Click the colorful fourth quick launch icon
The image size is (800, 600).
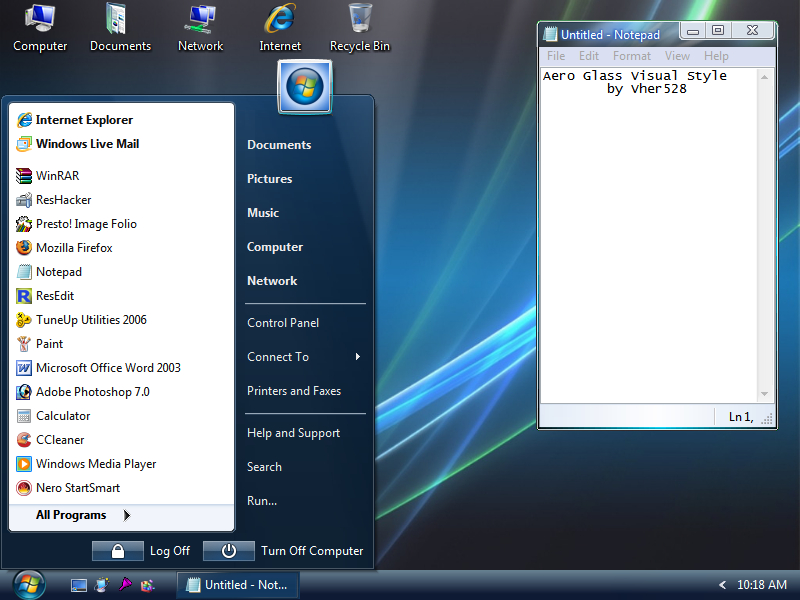pos(148,586)
